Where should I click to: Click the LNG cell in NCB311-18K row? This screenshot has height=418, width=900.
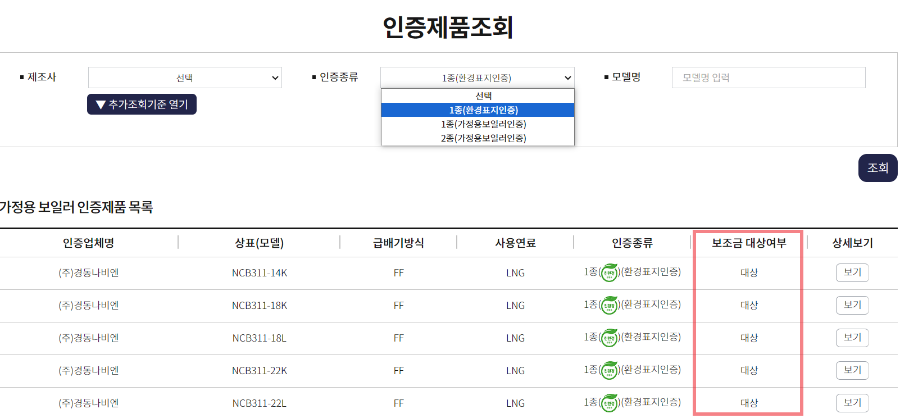pyautogui.click(x=515, y=305)
